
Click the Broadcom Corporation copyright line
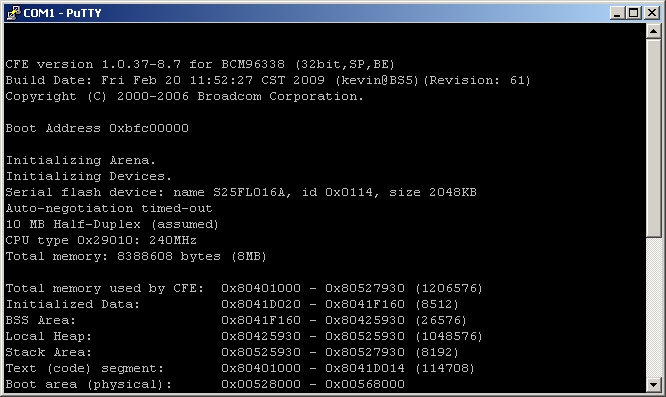[x=184, y=97]
